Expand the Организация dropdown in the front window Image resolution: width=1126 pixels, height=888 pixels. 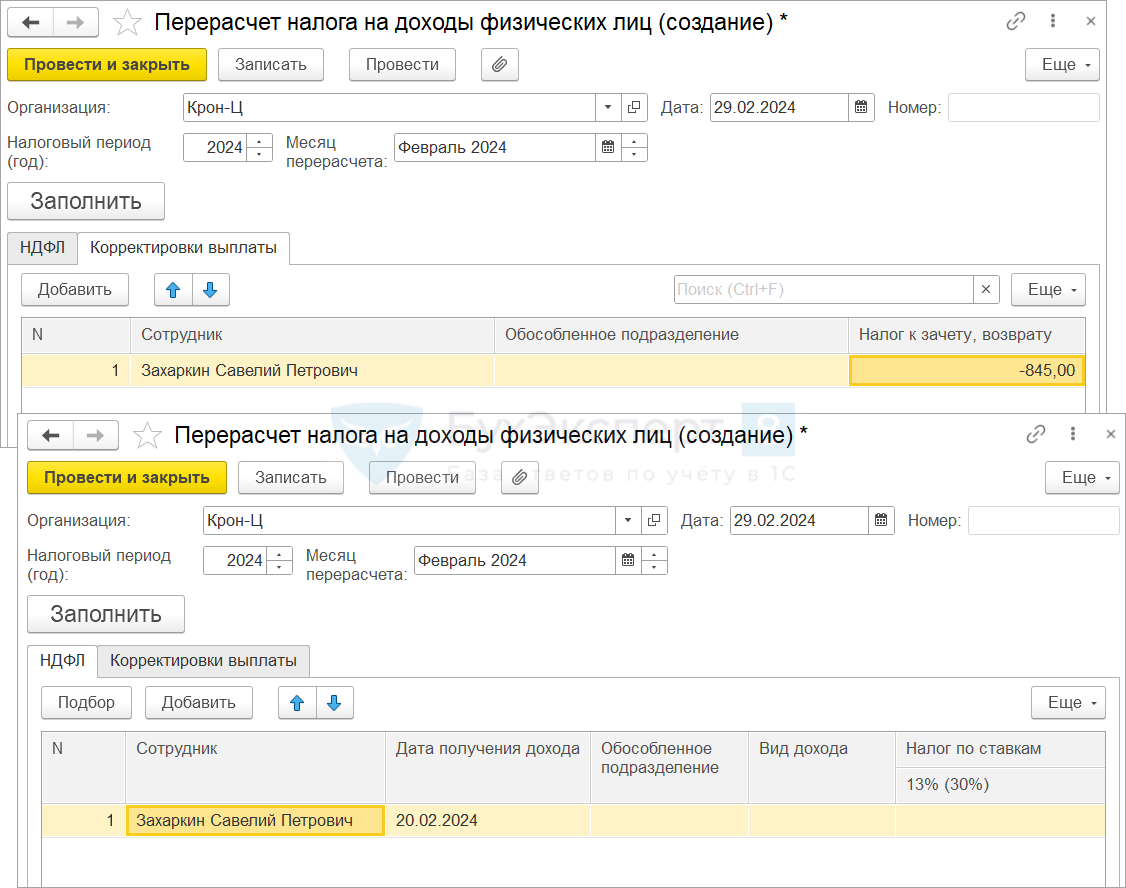click(x=628, y=520)
